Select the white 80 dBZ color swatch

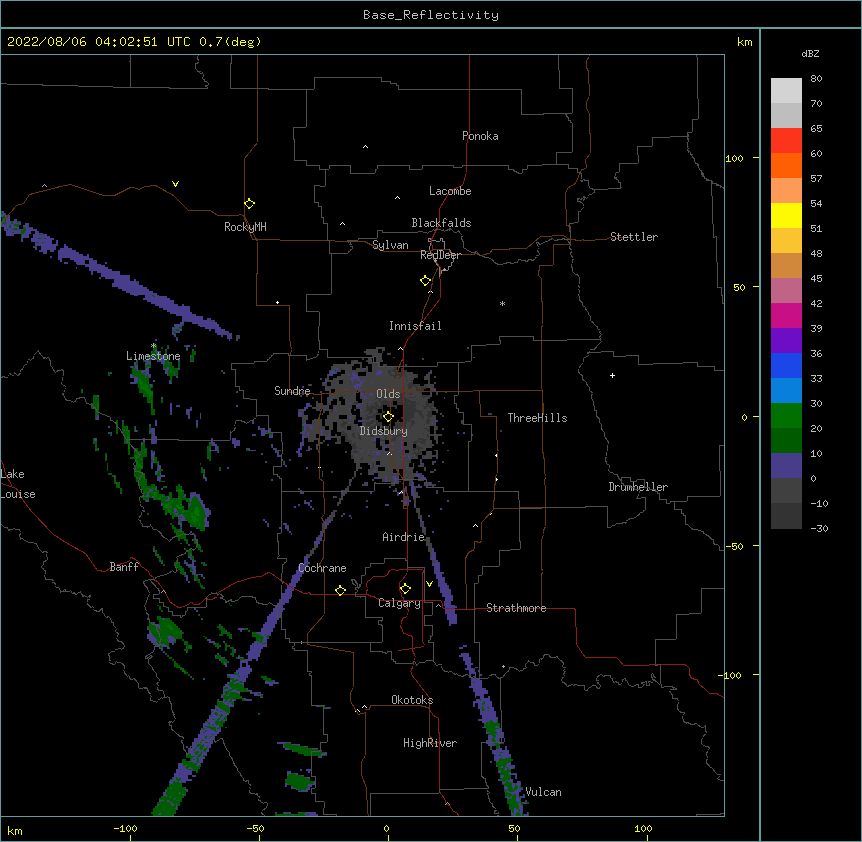click(786, 90)
